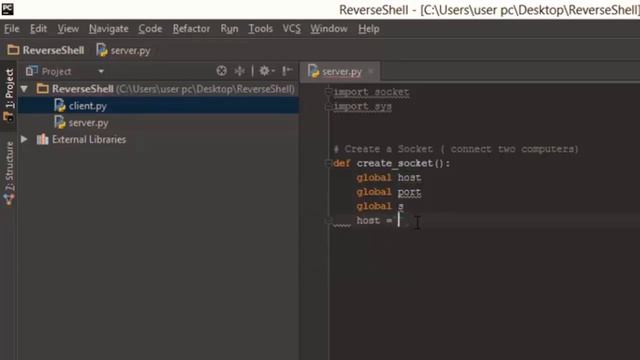Image resolution: width=640 pixels, height=360 pixels.
Task: Click ReverseShell breadcrumb in navigation bar
Action: [46, 50]
